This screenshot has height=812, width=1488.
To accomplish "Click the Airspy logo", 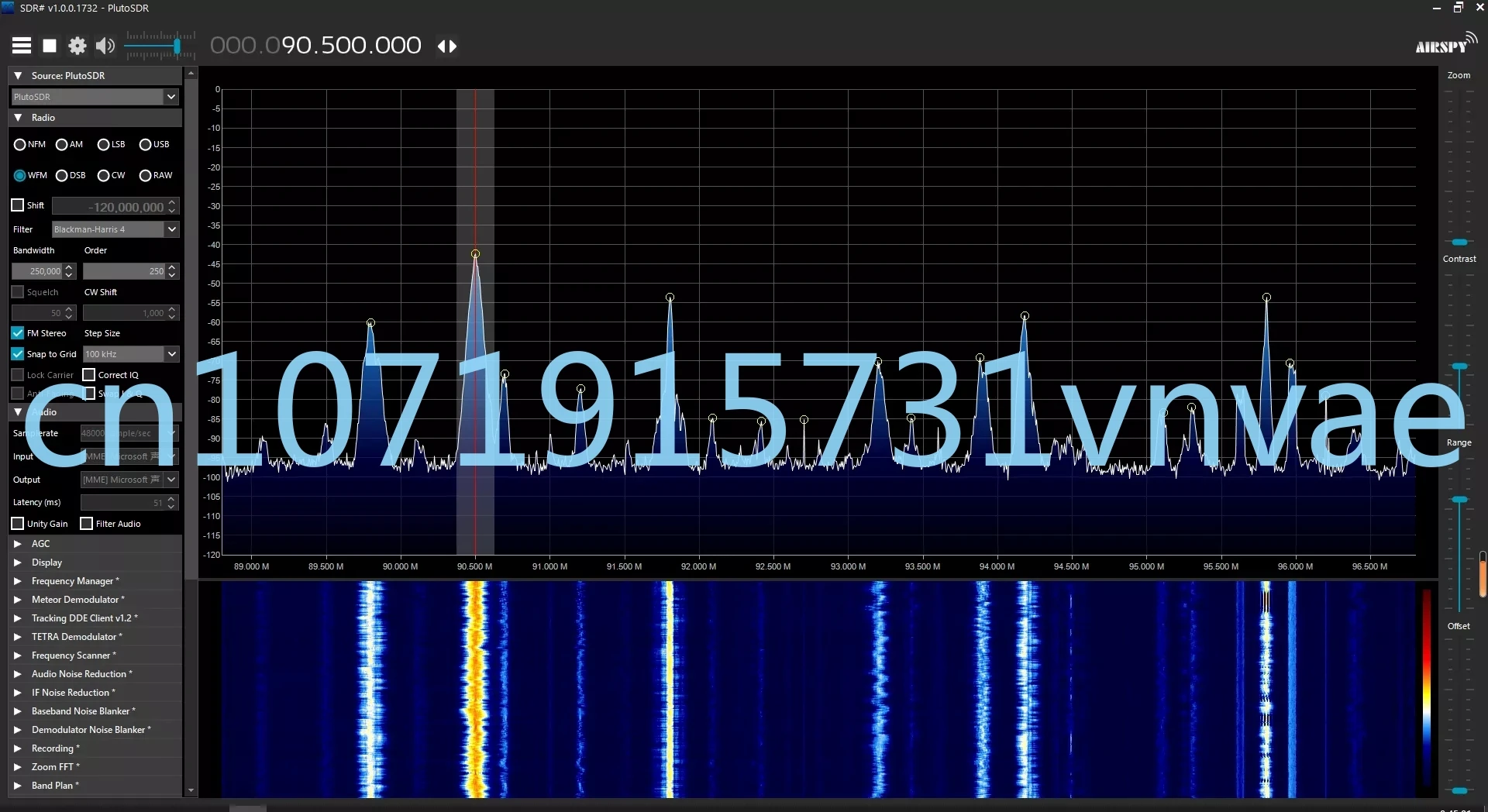I will [x=1445, y=44].
